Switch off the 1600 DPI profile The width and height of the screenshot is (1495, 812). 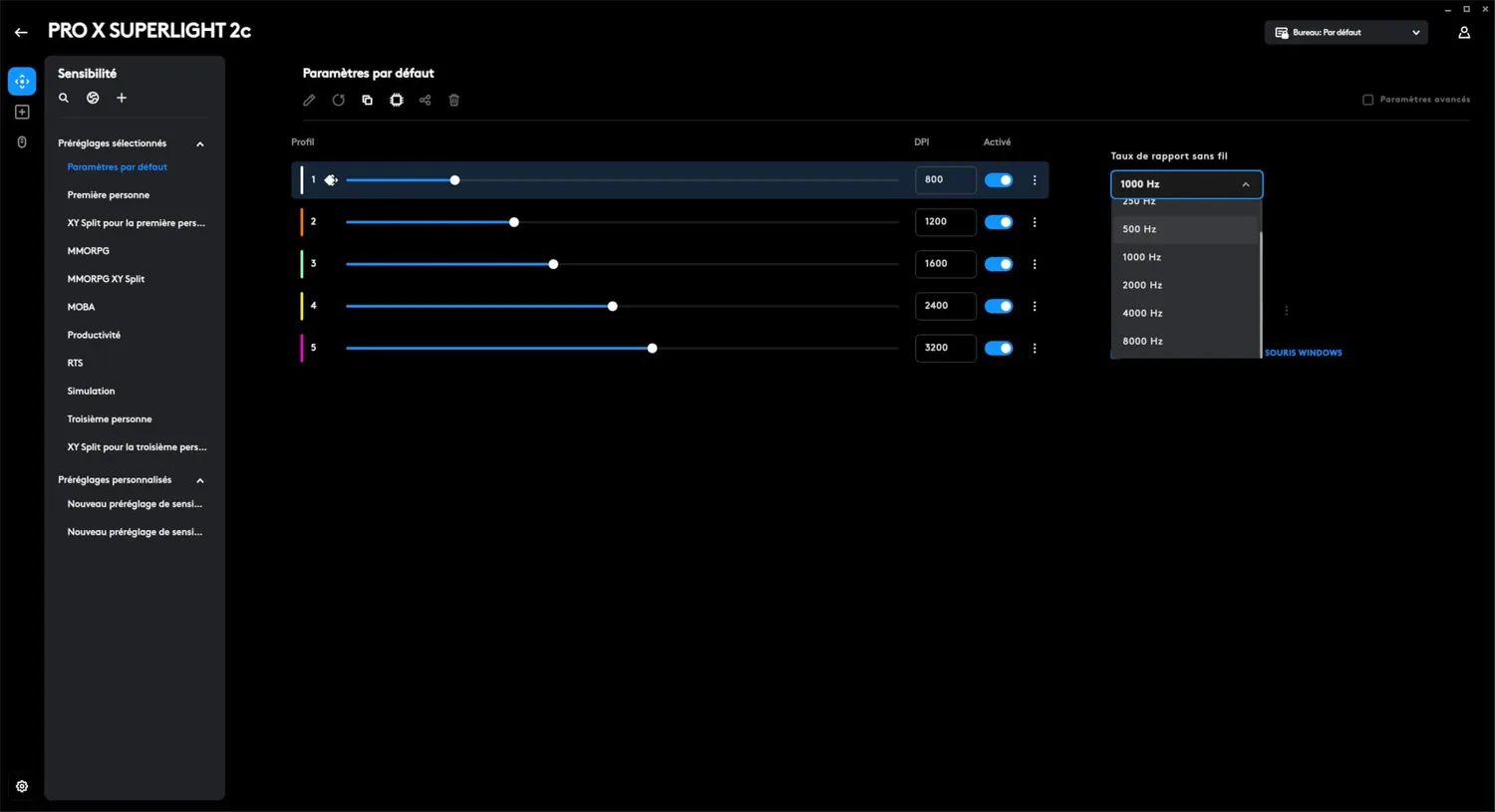[999, 264]
